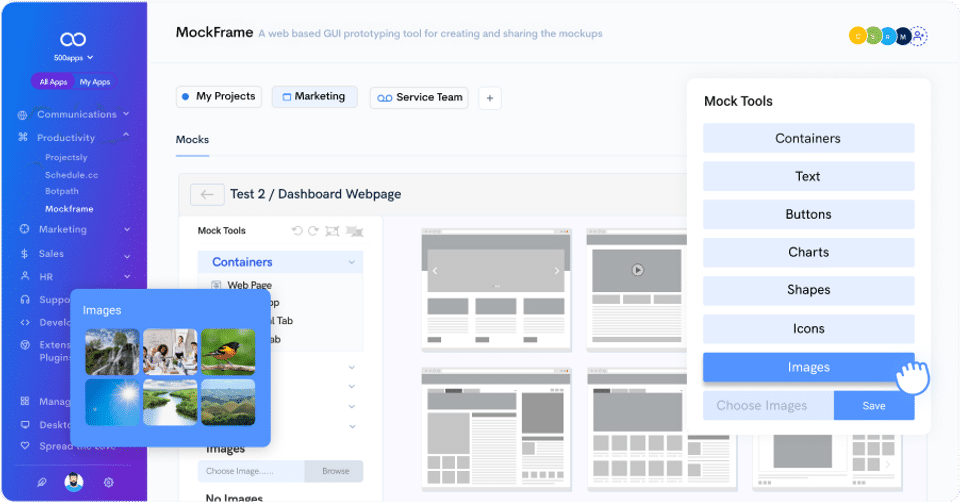Choose Icons in Mock Tools popup

808,329
